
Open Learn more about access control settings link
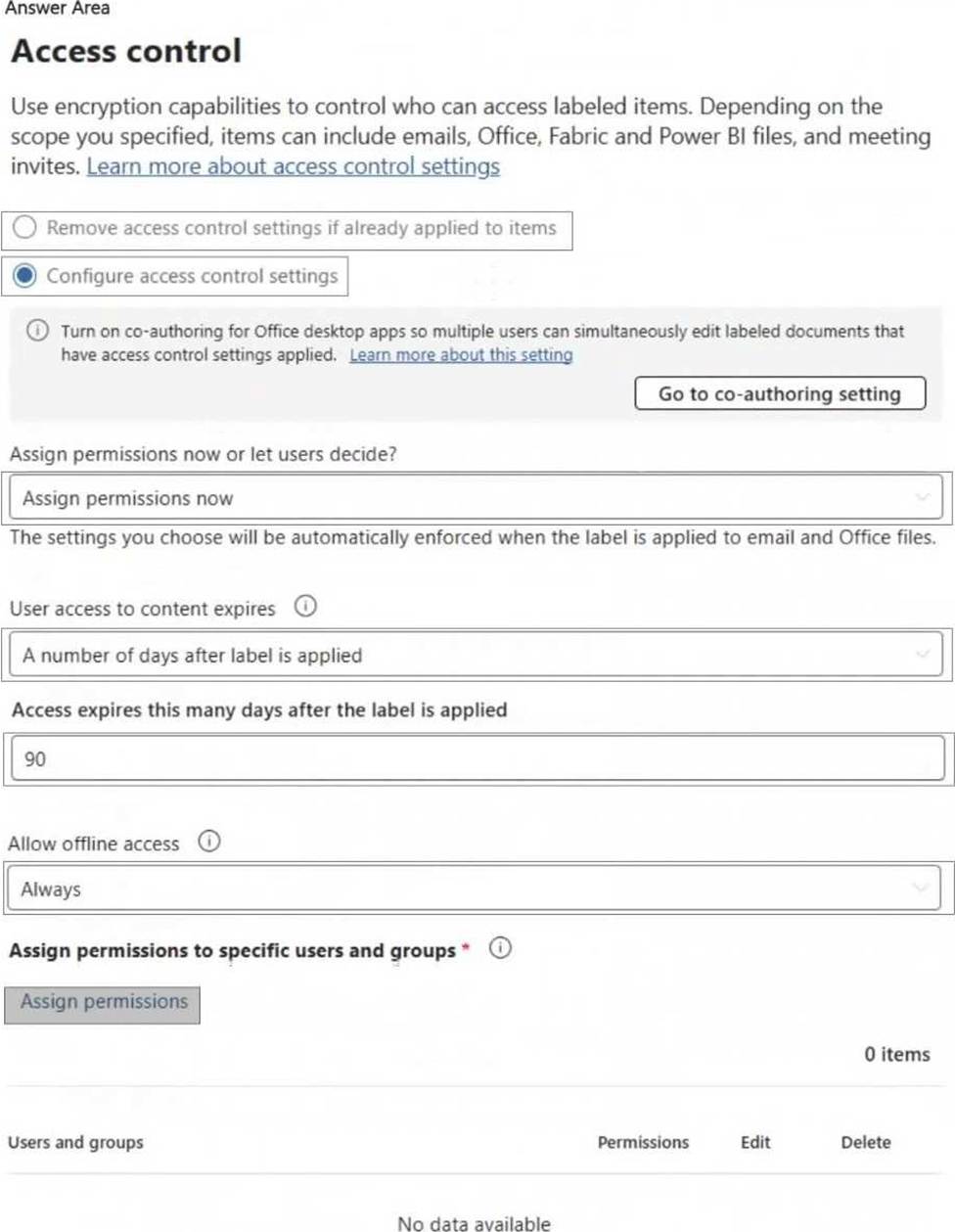[x=293, y=166]
